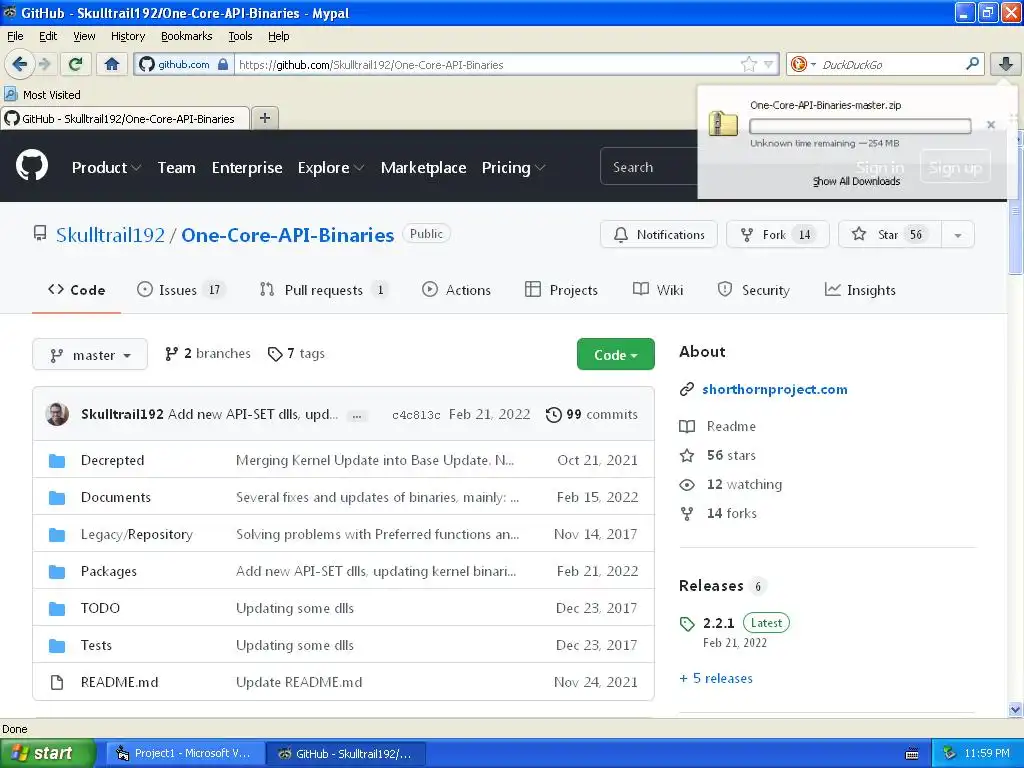This screenshot has width=1024, height=768.
Task: Click the Most Visited bookmark icon
Action: (x=10, y=95)
